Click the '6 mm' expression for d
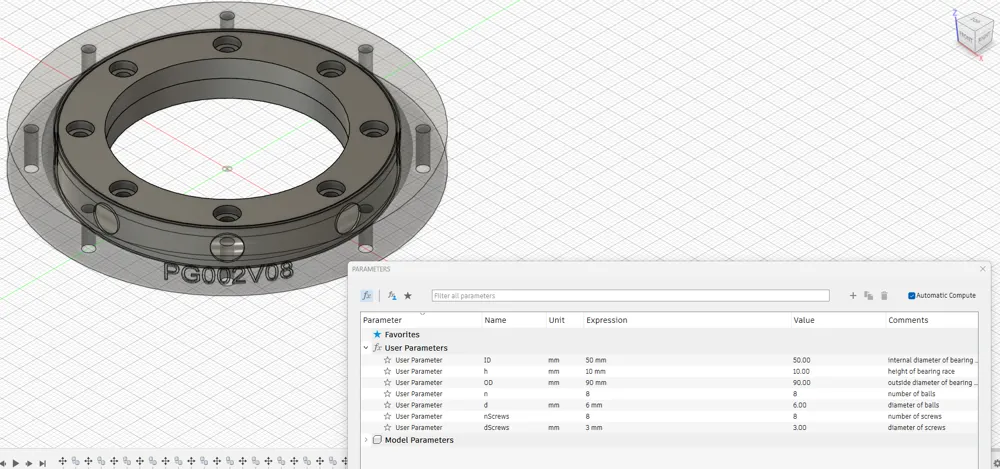Viewport: 1000px width, 469px height. 594,405
